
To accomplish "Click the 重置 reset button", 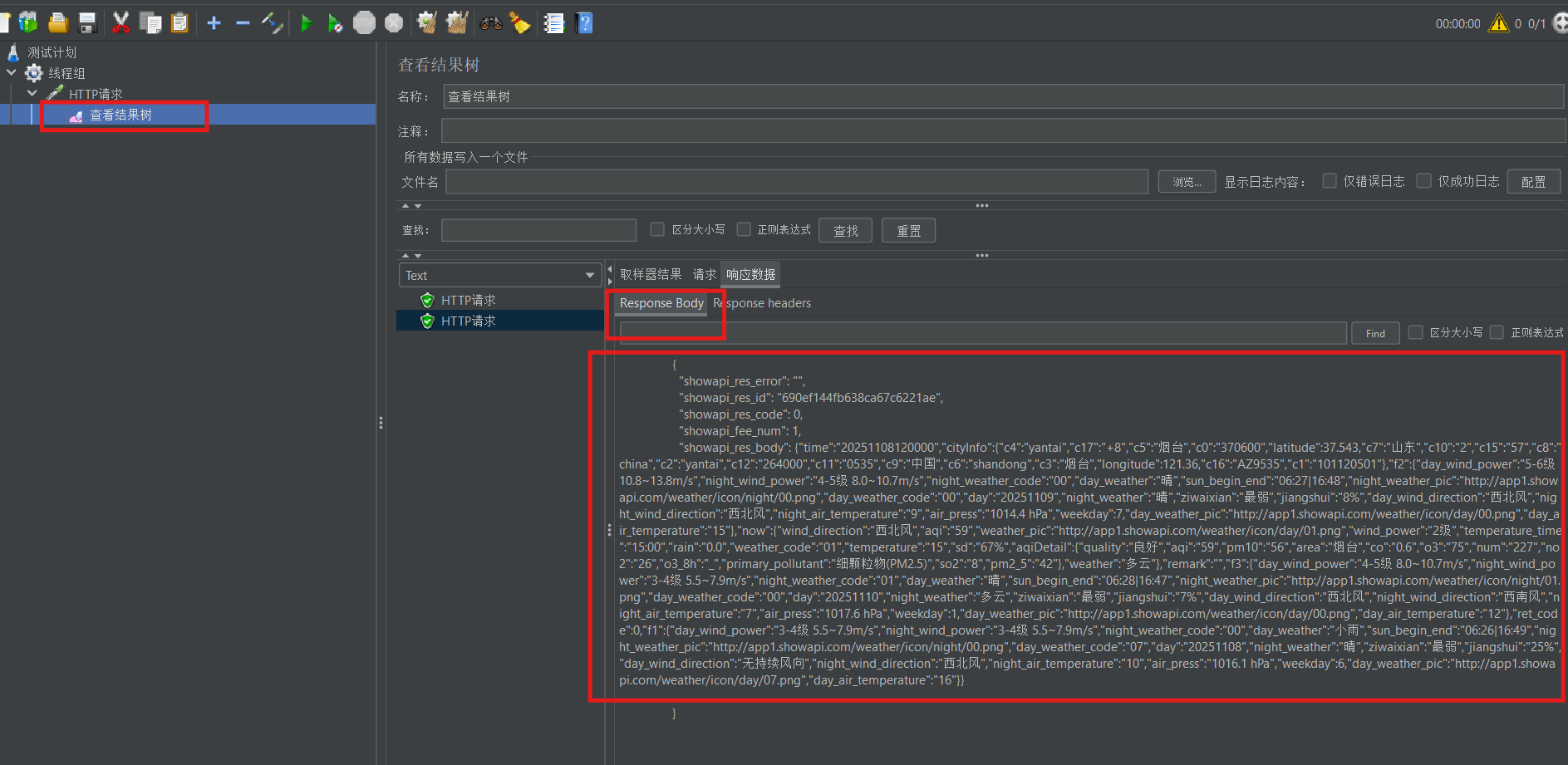I will tap(908, 231).
